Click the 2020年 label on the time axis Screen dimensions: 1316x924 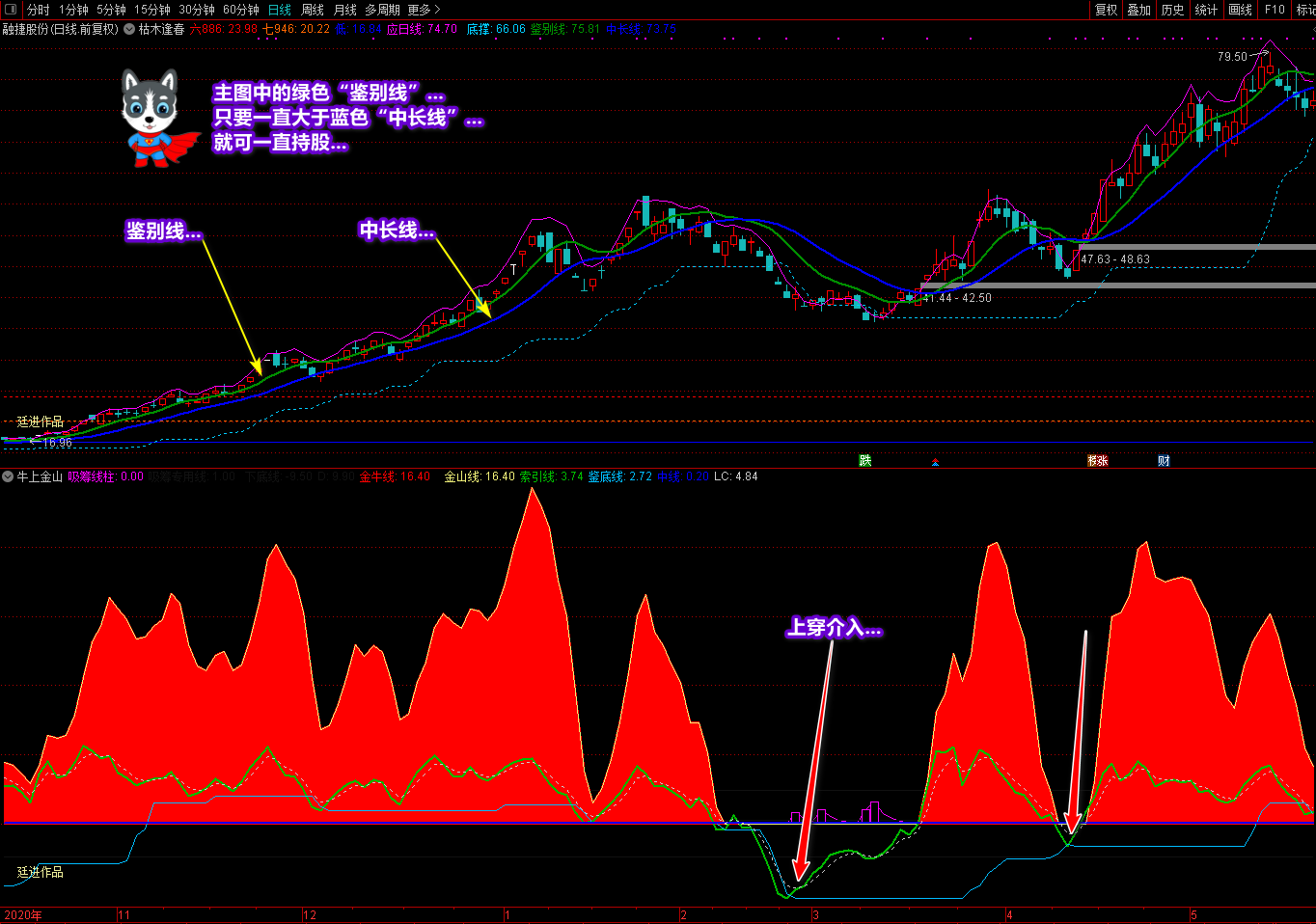pos(23,915)
